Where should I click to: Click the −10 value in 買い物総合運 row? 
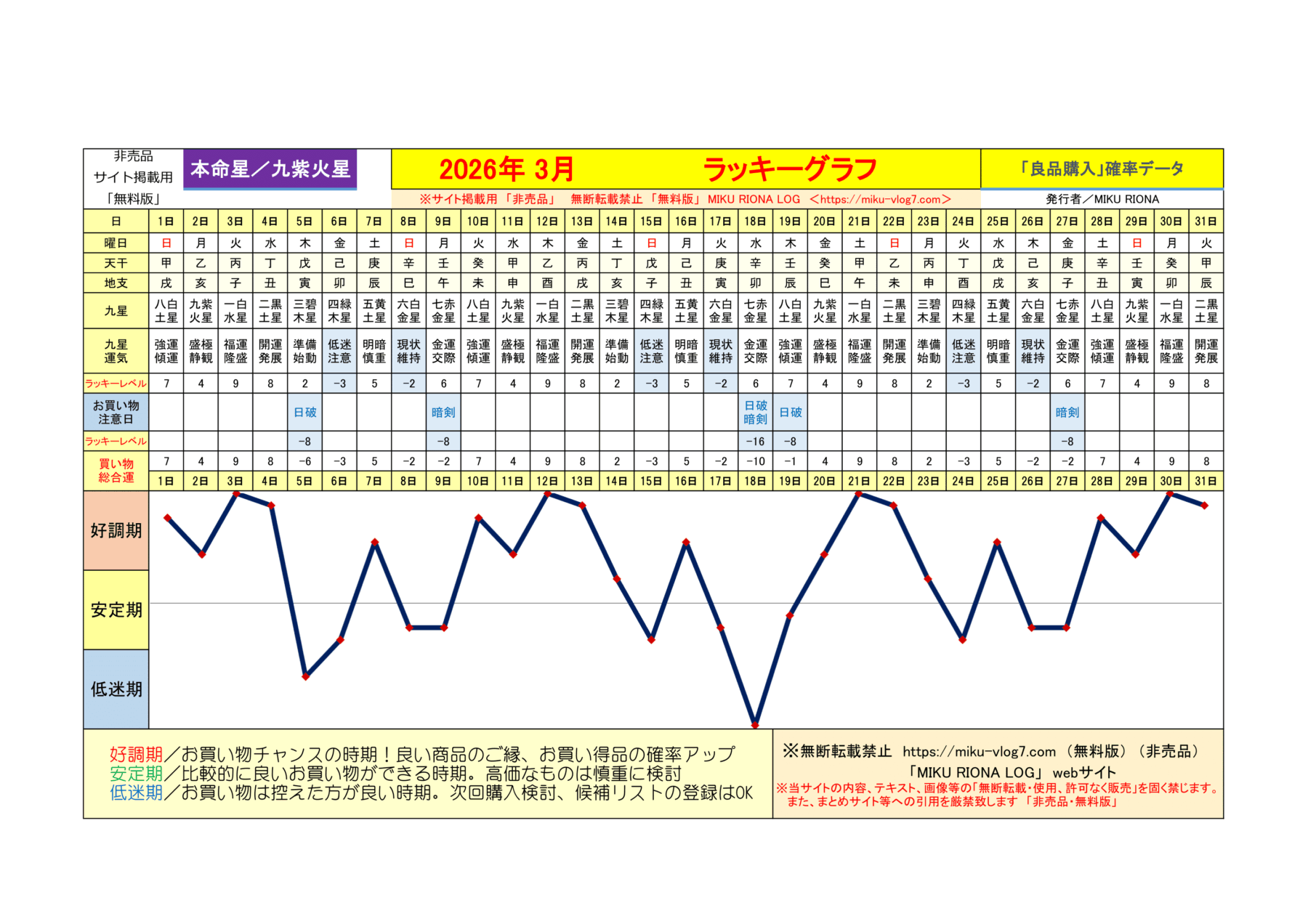(x=755, y=461)
